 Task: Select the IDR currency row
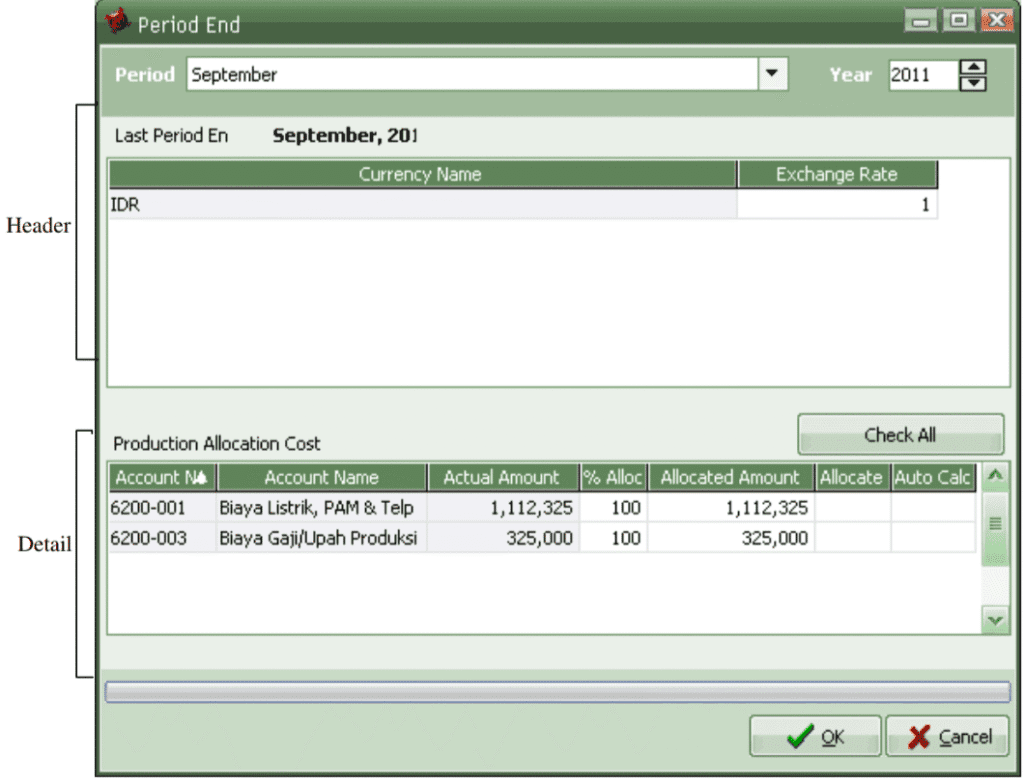click(x=422, y=205)
